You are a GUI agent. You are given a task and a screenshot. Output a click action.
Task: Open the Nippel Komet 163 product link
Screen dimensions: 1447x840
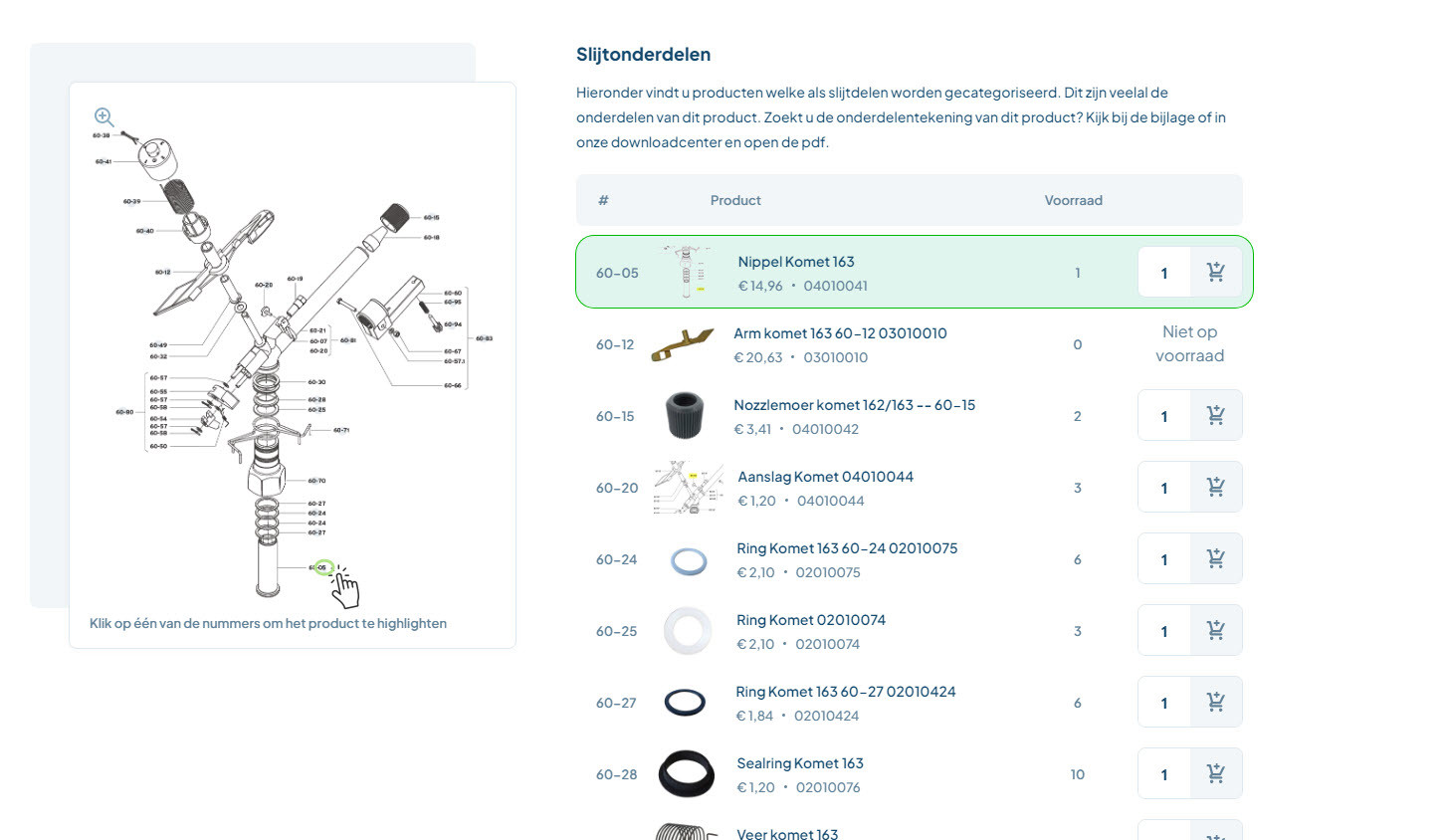tap(796, 262)
